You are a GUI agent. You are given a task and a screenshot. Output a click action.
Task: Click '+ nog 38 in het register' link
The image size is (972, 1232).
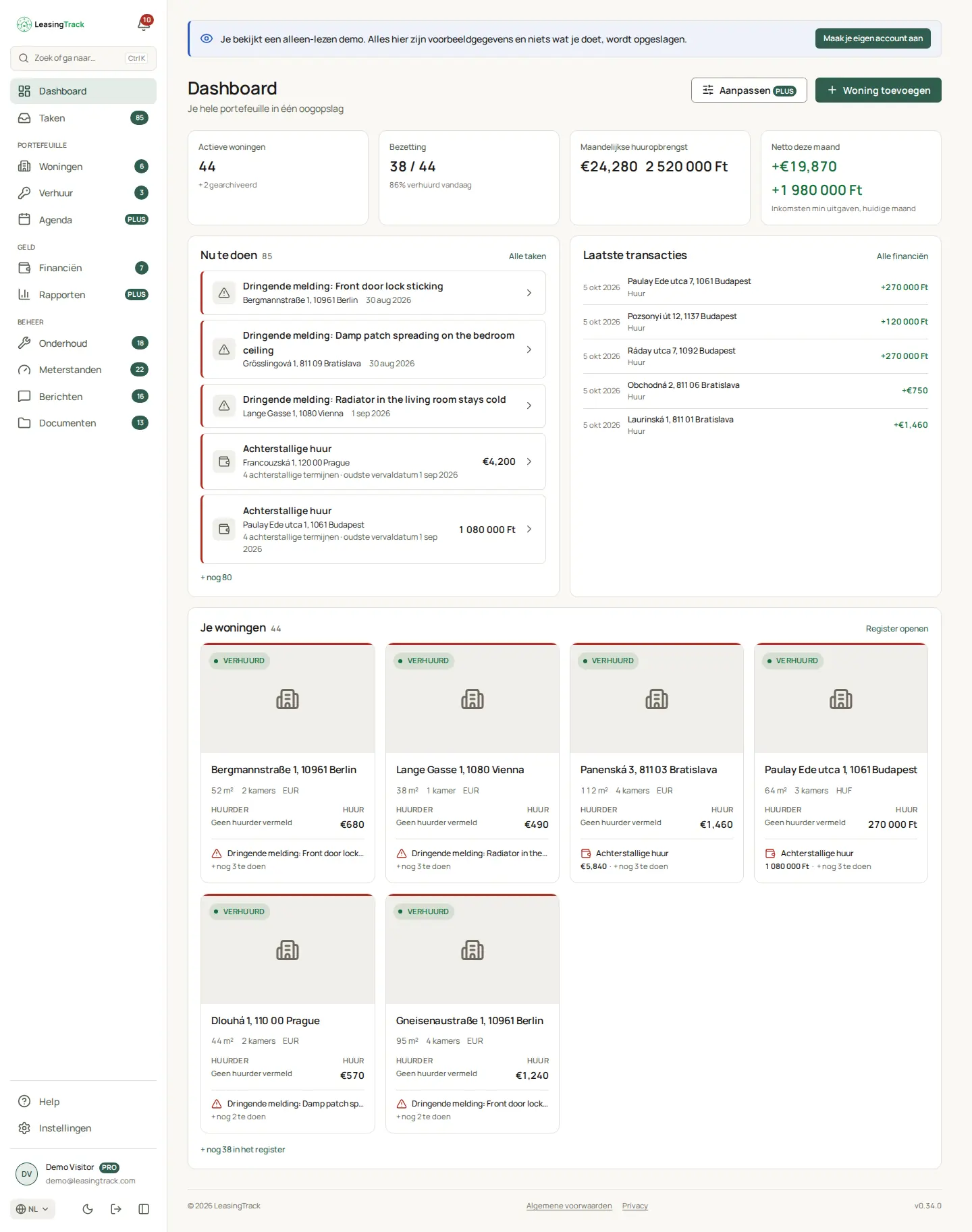click(x=243, y=1150)
